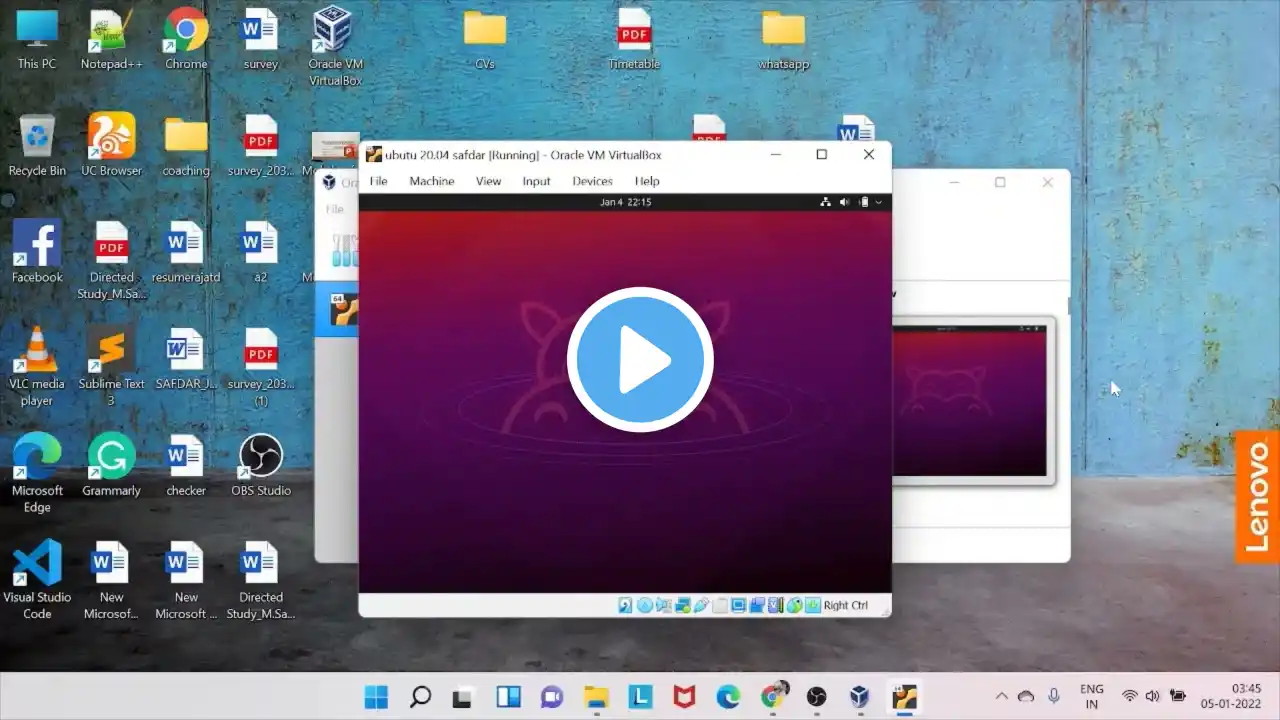Click the OBS Studio taskbar icon
The image size is (1280, 720).
pyautogui.click(x=816, y=697)
